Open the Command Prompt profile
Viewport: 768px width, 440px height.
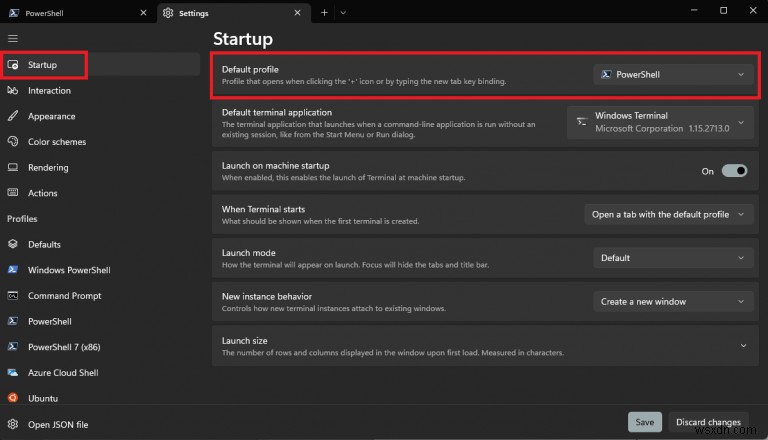(100, 295)
